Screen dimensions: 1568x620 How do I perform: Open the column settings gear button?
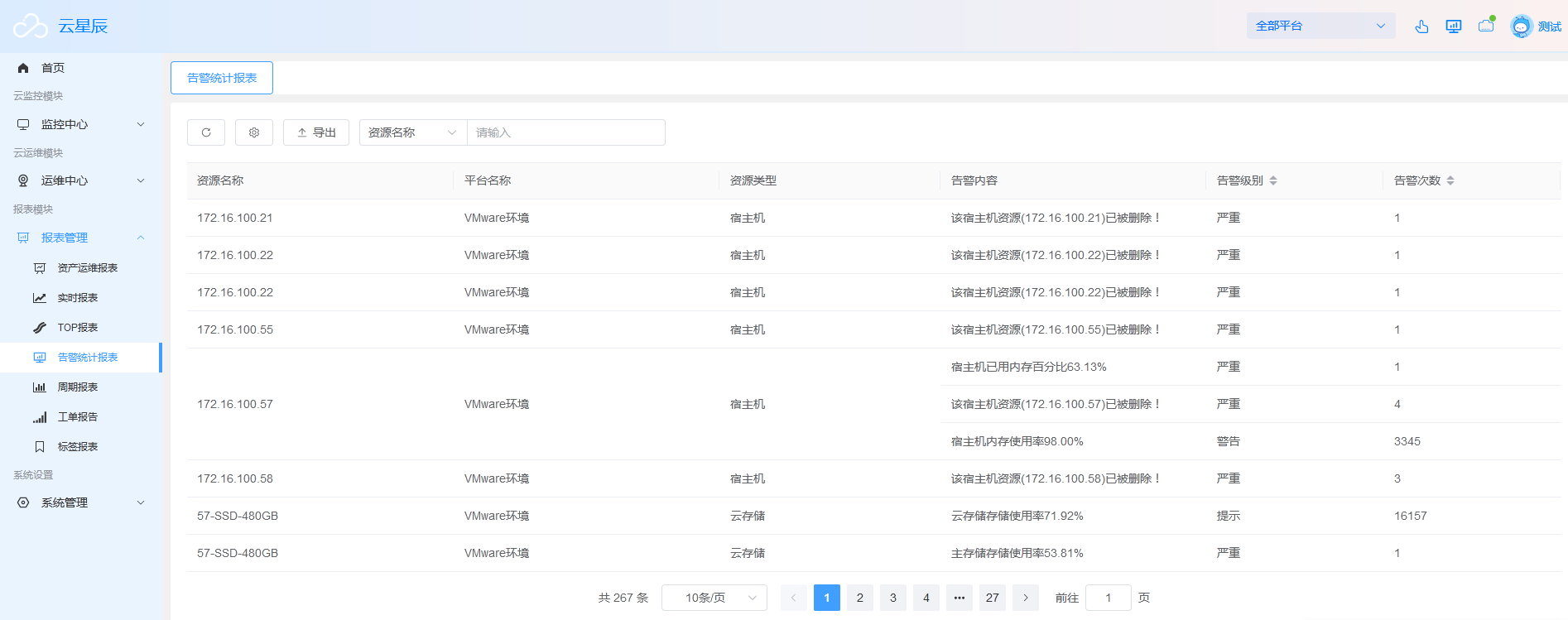[254, 132]
